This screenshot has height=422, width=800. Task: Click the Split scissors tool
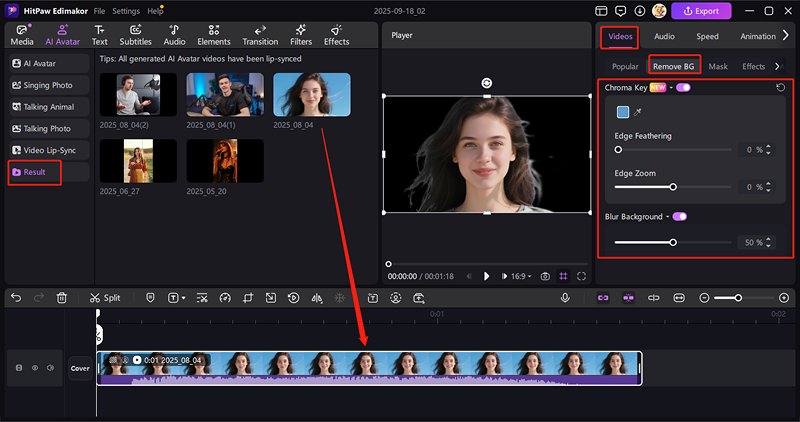[x=105, y=298]
